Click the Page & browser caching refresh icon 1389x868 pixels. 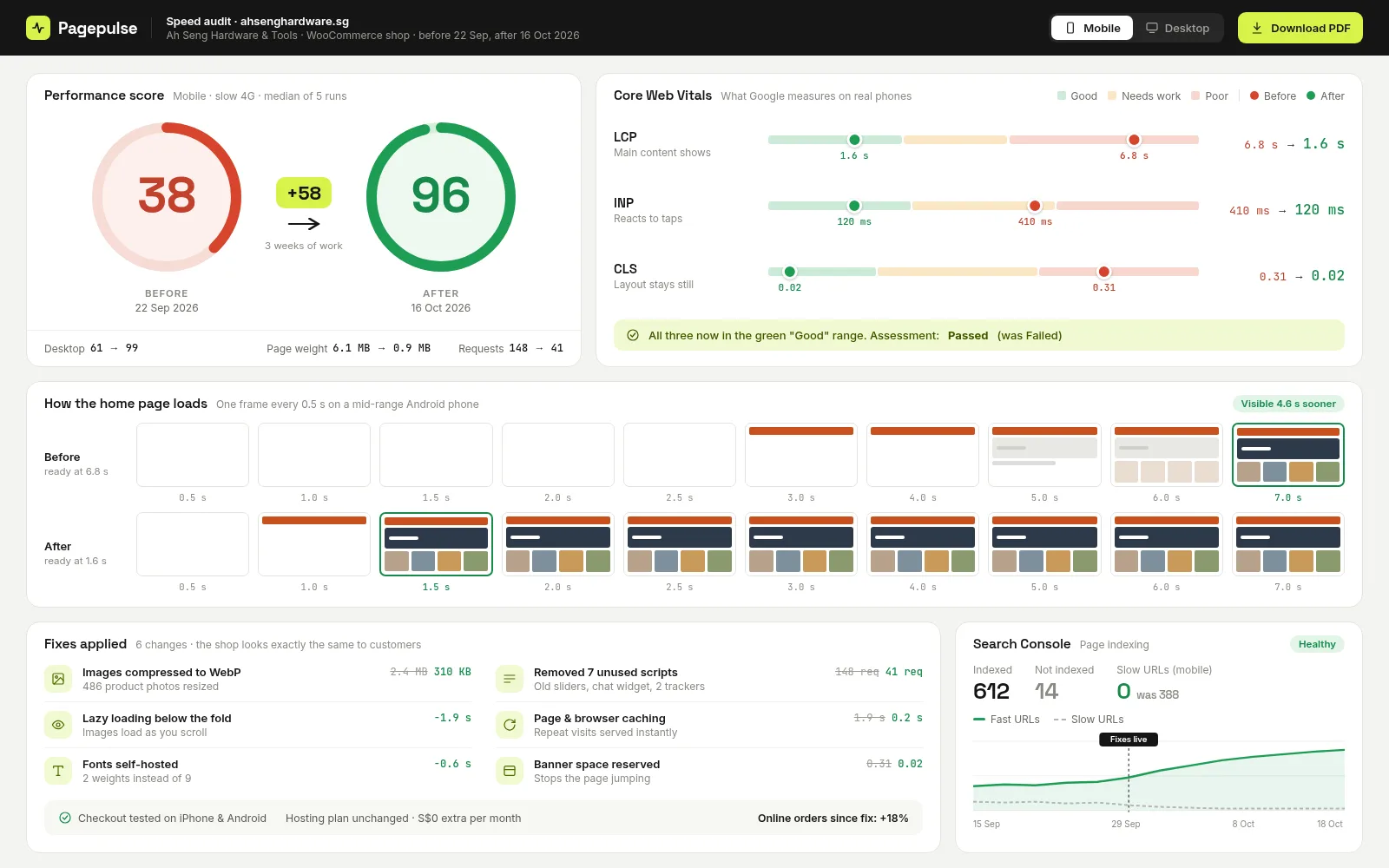(x=510, y=725)
